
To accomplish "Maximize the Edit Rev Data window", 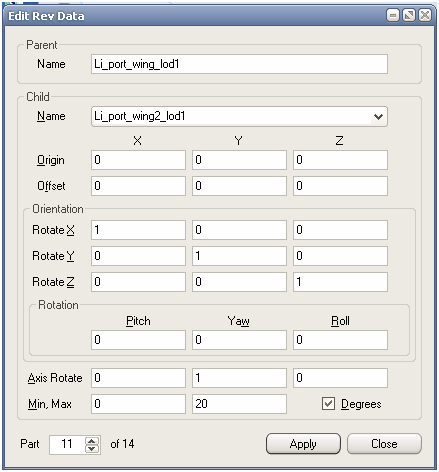I will (409, 15).
